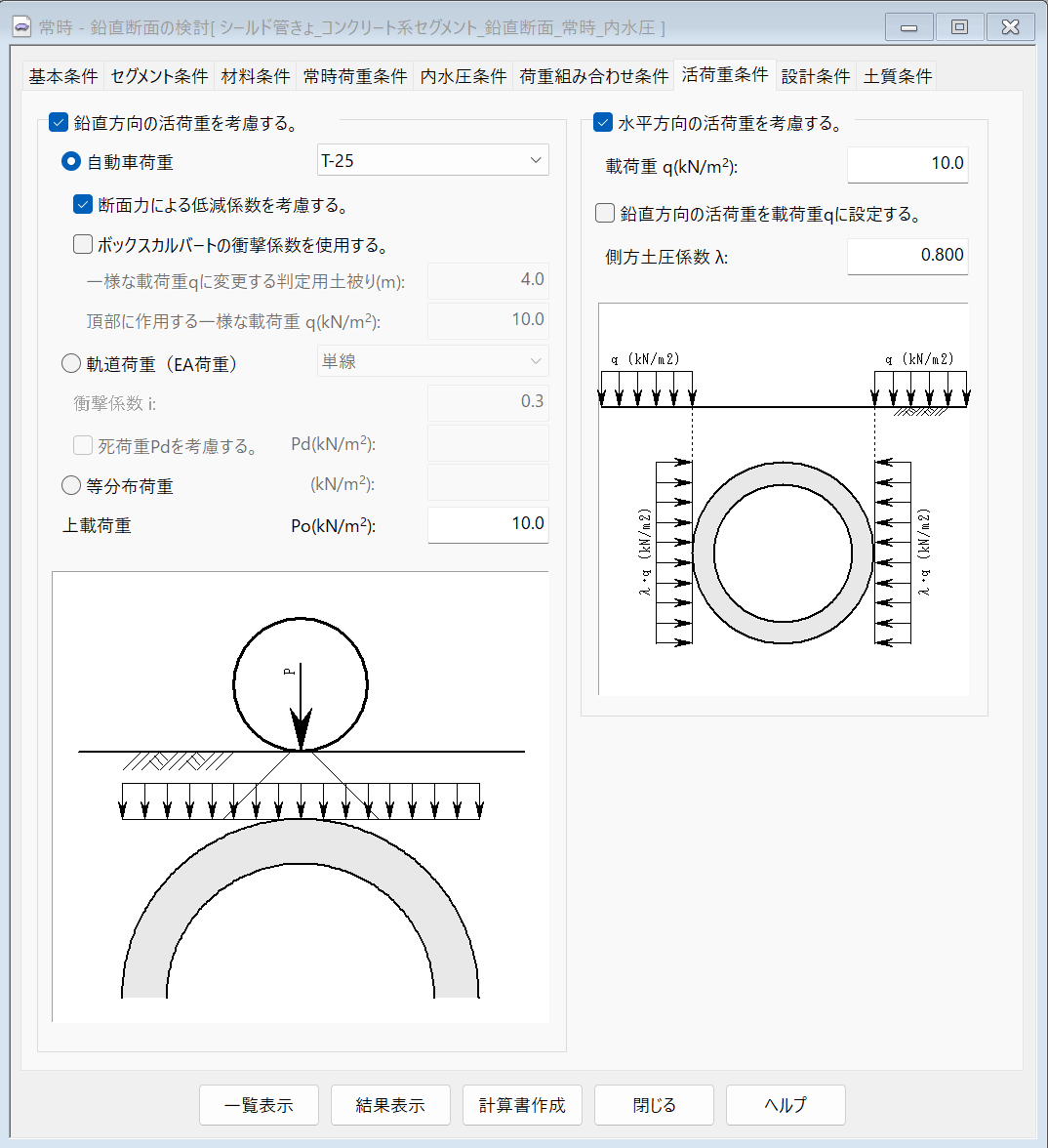Uncheck 鉛直方向の活荷重を考慮する checkbox

click(59, 123)
